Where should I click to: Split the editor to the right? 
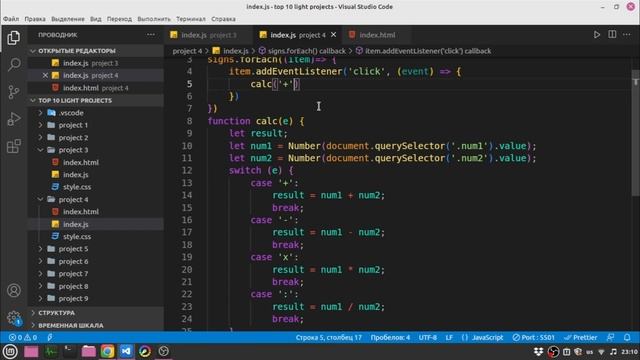612,35
